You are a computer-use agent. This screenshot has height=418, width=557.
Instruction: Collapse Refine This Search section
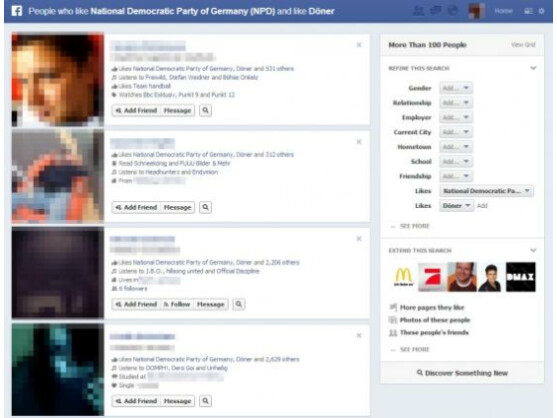coord(533,68)
